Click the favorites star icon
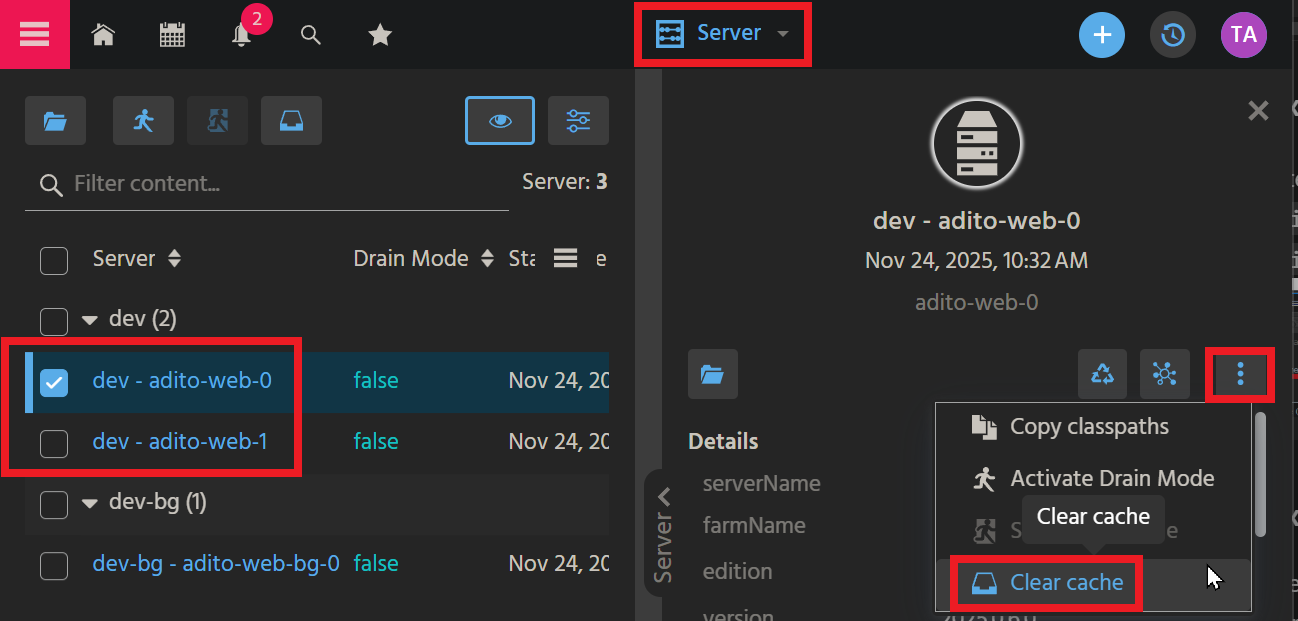This screenshot has height=621, width=1298. click(x=380, y=35)
